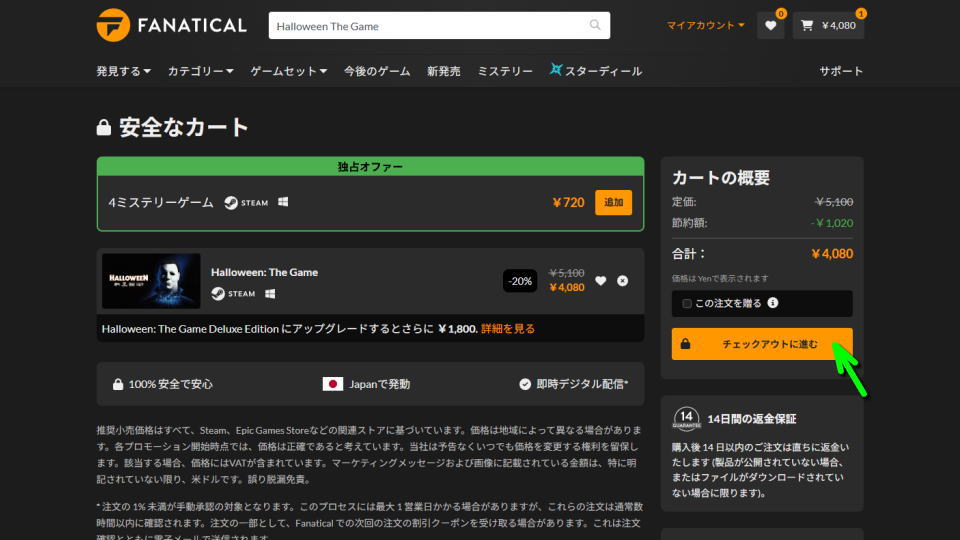This screenshot has width=960, height=540.
Task: Open the Fanatical logo home link
Action: [x=171, y=25]
